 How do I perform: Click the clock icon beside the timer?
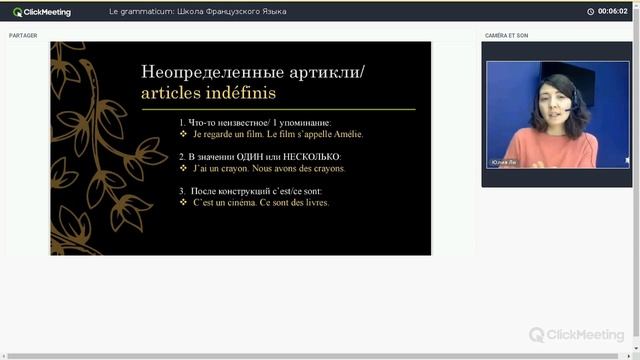tap(591, 12)
